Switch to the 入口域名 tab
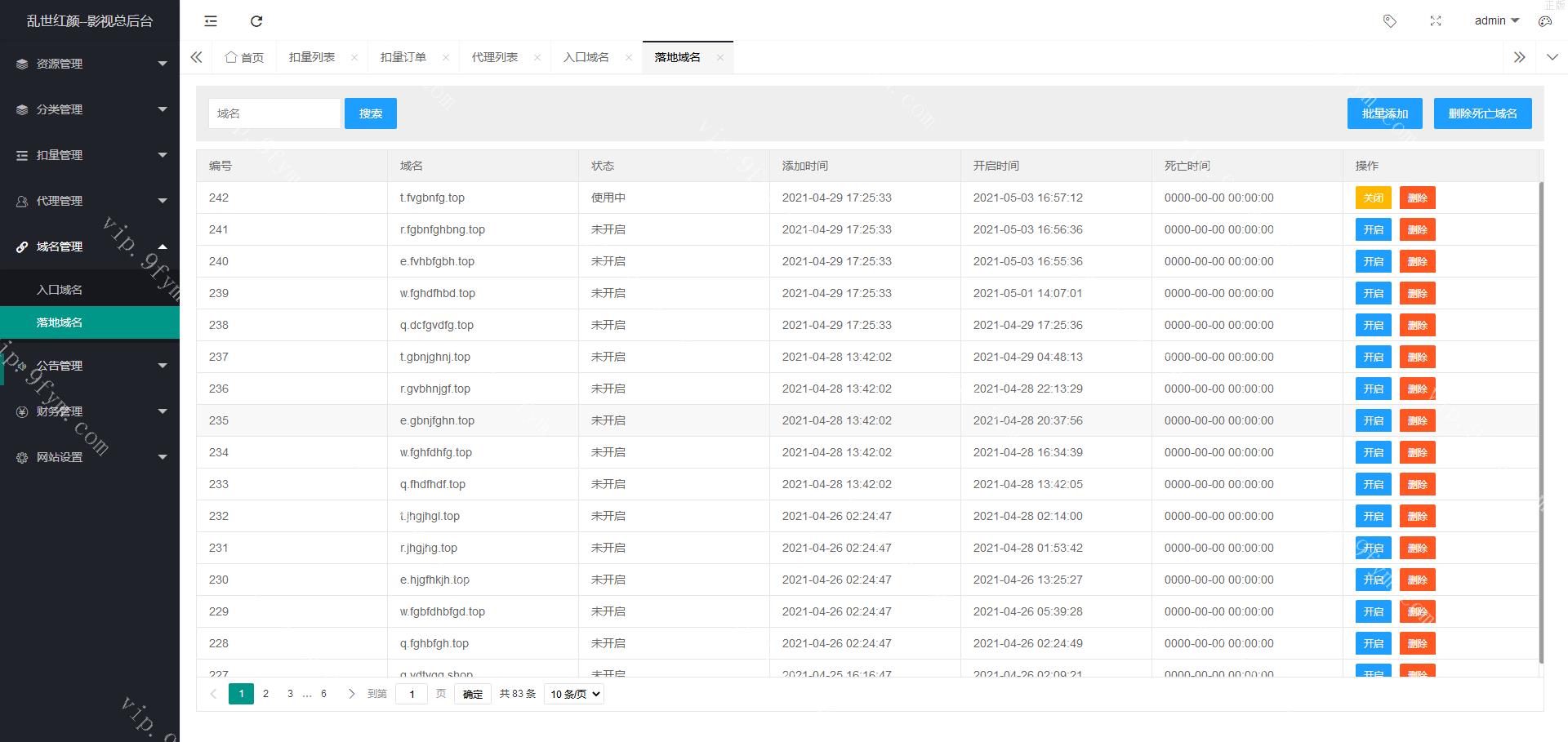 586,57
